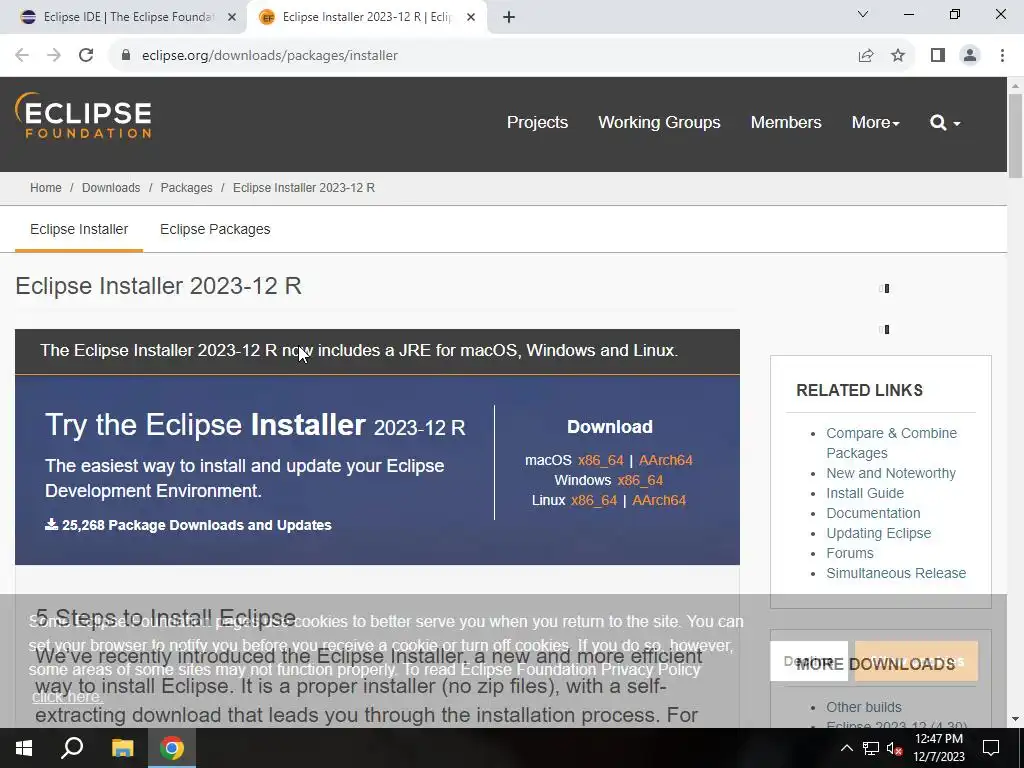Click the Chrome taskbar icon
The image size is (1024, 768).
click(x=172, y=748)
